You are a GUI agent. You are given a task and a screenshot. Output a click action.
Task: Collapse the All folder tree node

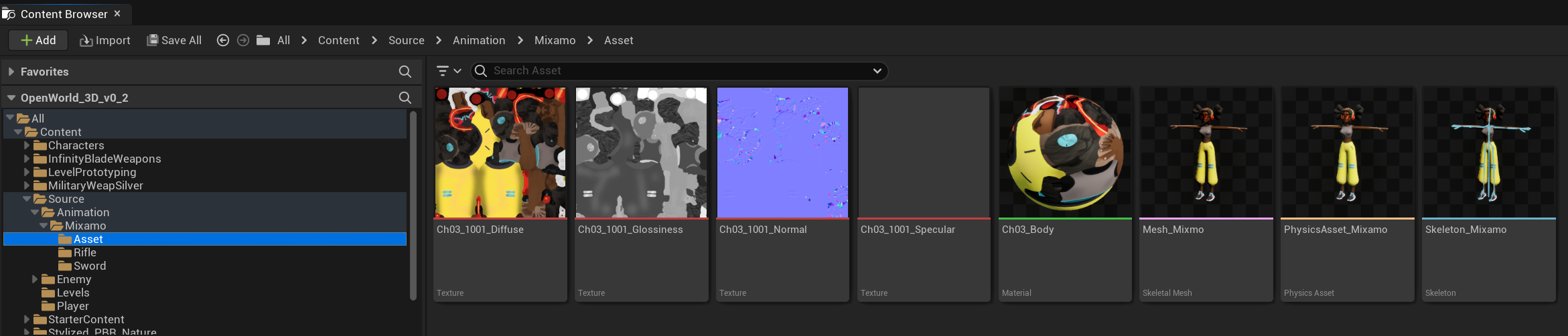click(10, 118)
